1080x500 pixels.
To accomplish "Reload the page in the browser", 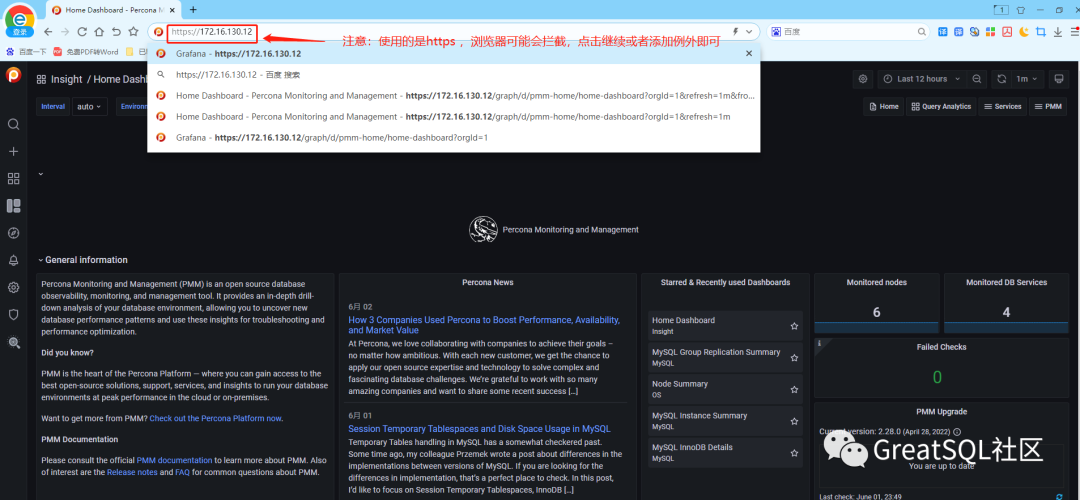I will (82, 32).
